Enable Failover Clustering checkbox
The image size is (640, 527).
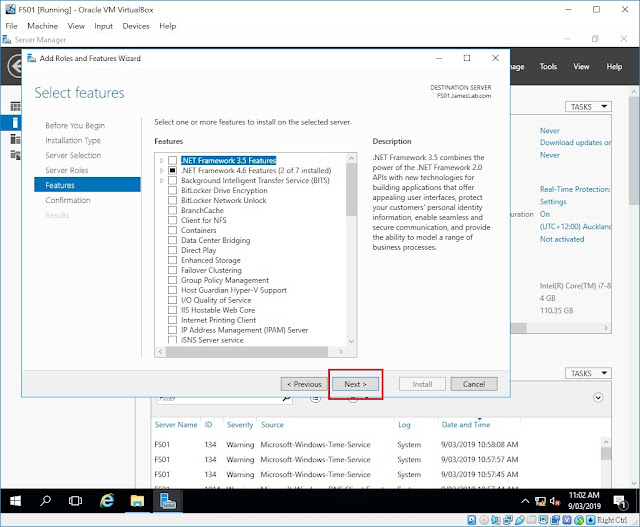tap(173, 270)
